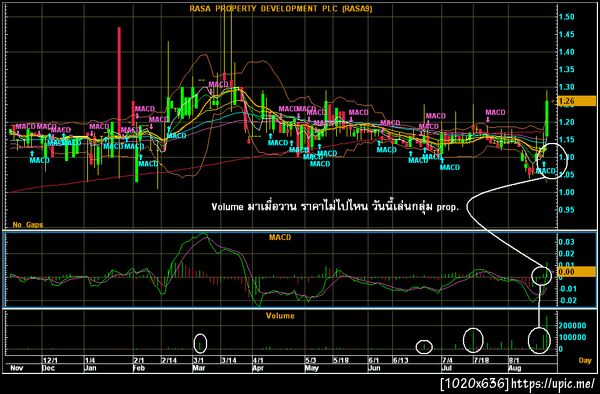Image resolution: width=600 pixels, height=394 pixels.
Task: Click the No Gaps label
Action: point(28,225)
